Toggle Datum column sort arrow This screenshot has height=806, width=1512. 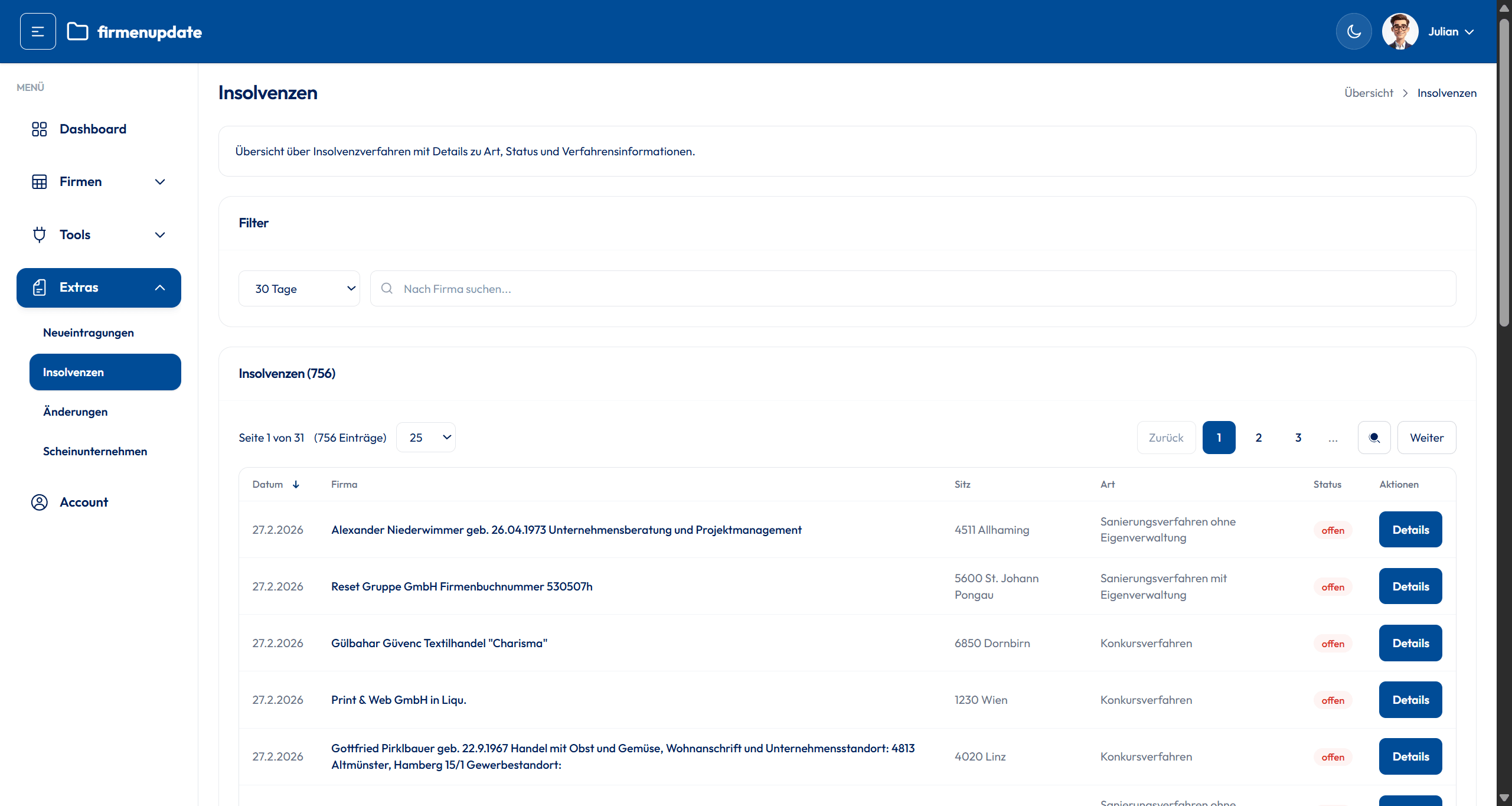point(296,484)
